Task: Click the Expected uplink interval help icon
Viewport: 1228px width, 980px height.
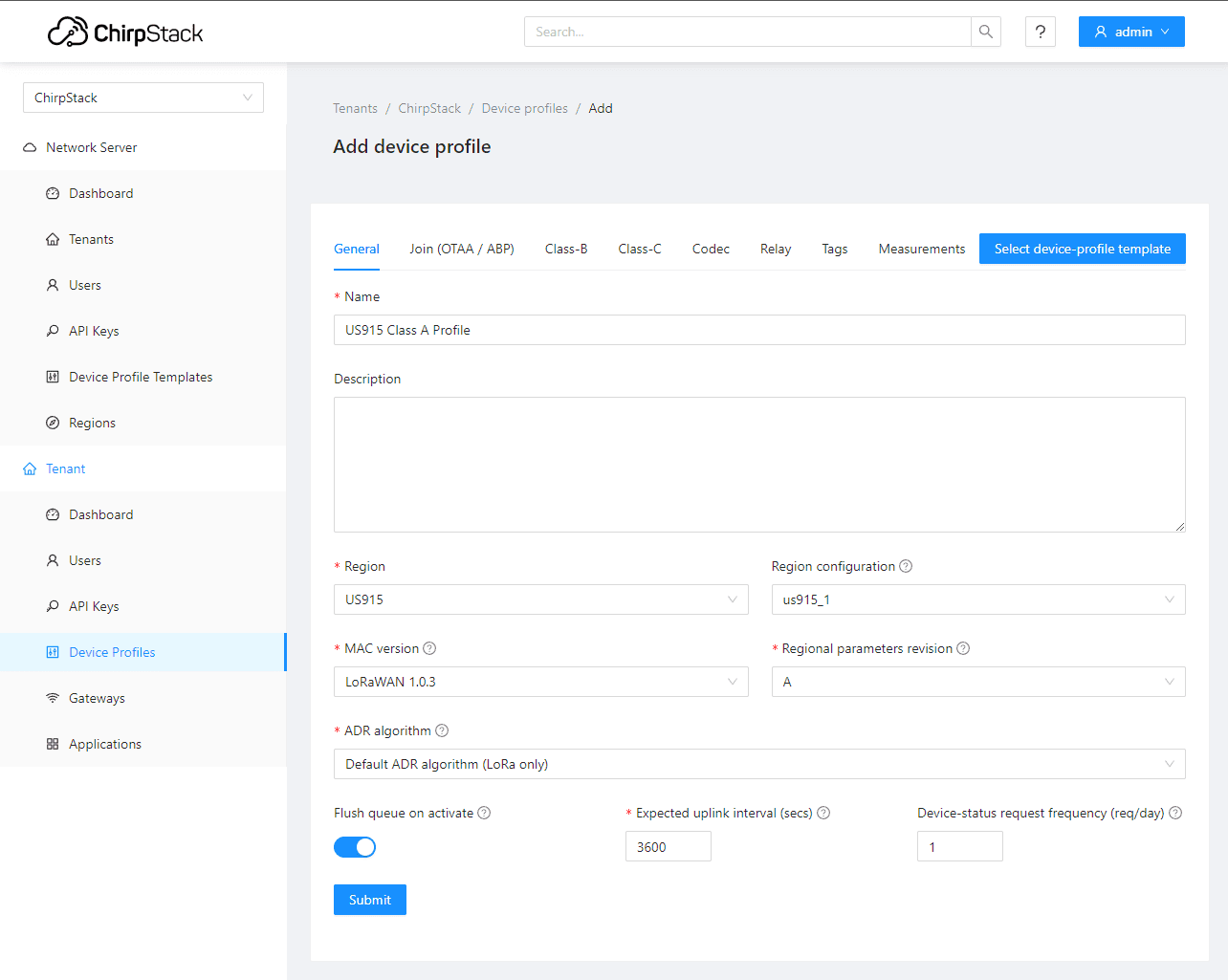Action: 823,813
